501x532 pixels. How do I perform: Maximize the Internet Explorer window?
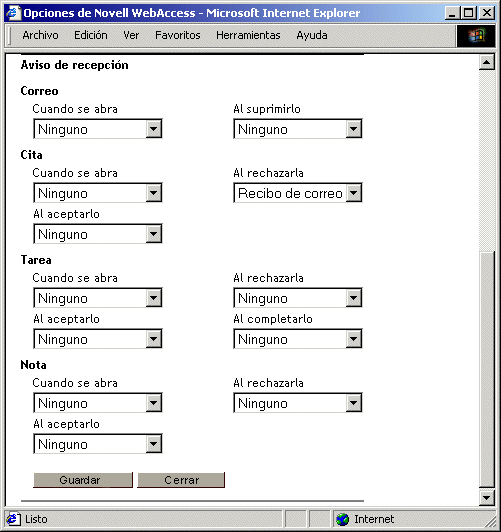point(468,13)
